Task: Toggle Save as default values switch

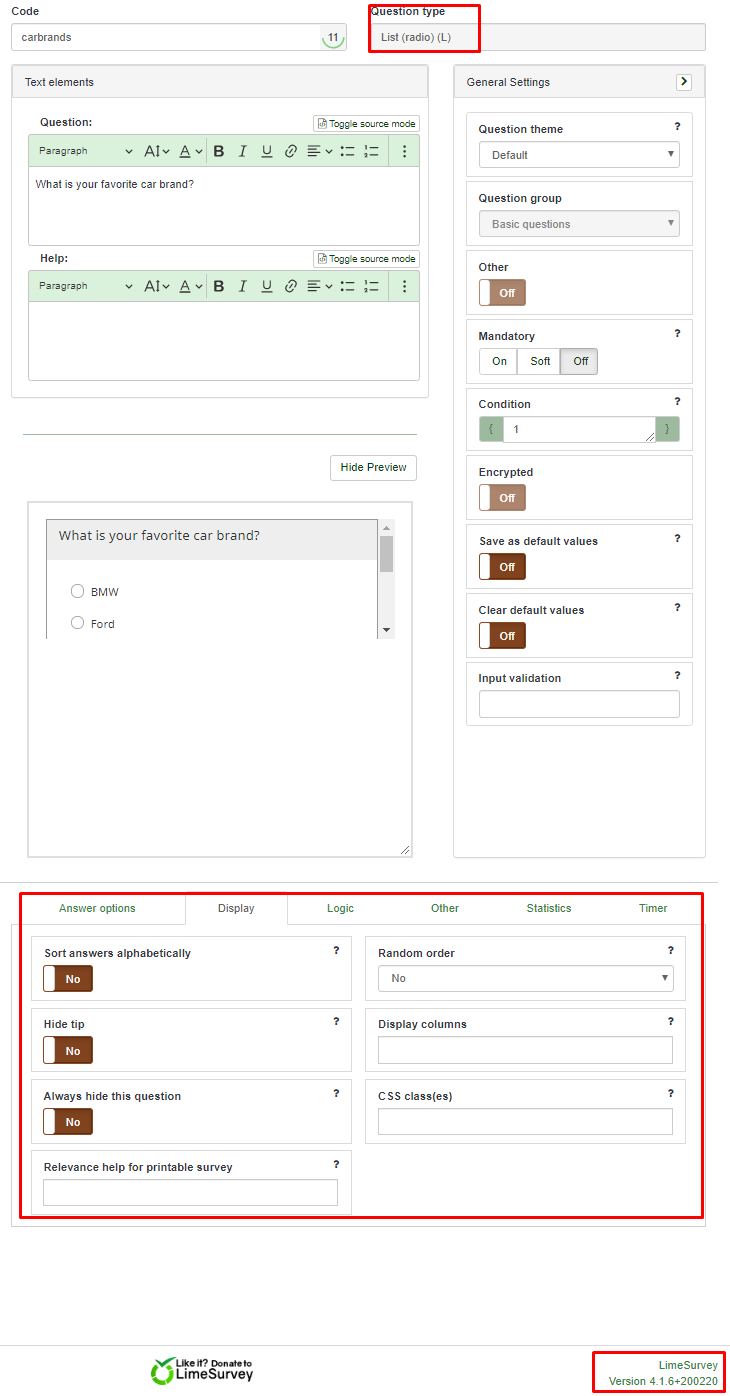Action: (502, 567)
